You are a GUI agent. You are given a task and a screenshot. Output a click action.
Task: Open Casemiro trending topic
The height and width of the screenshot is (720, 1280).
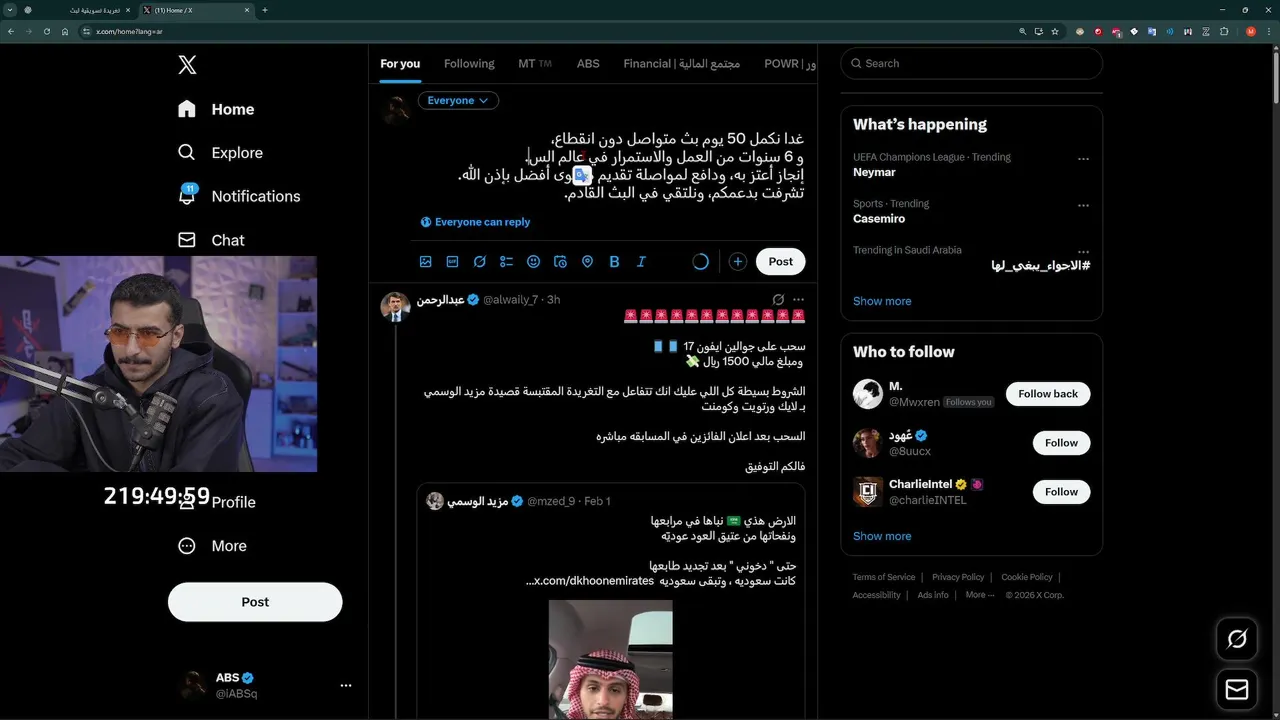coord(879,218)
